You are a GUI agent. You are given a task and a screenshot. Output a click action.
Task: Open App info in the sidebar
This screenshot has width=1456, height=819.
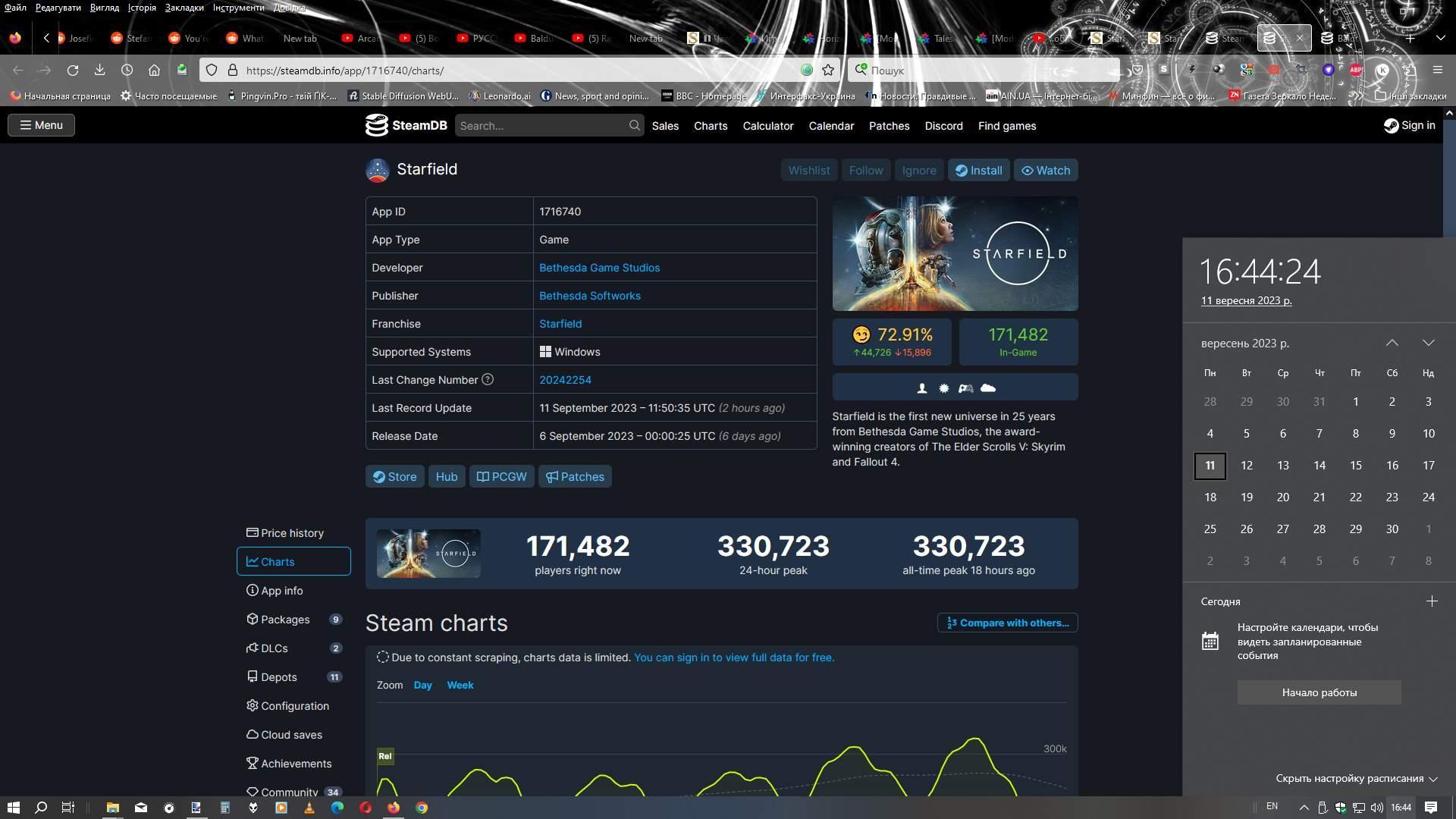293,591
